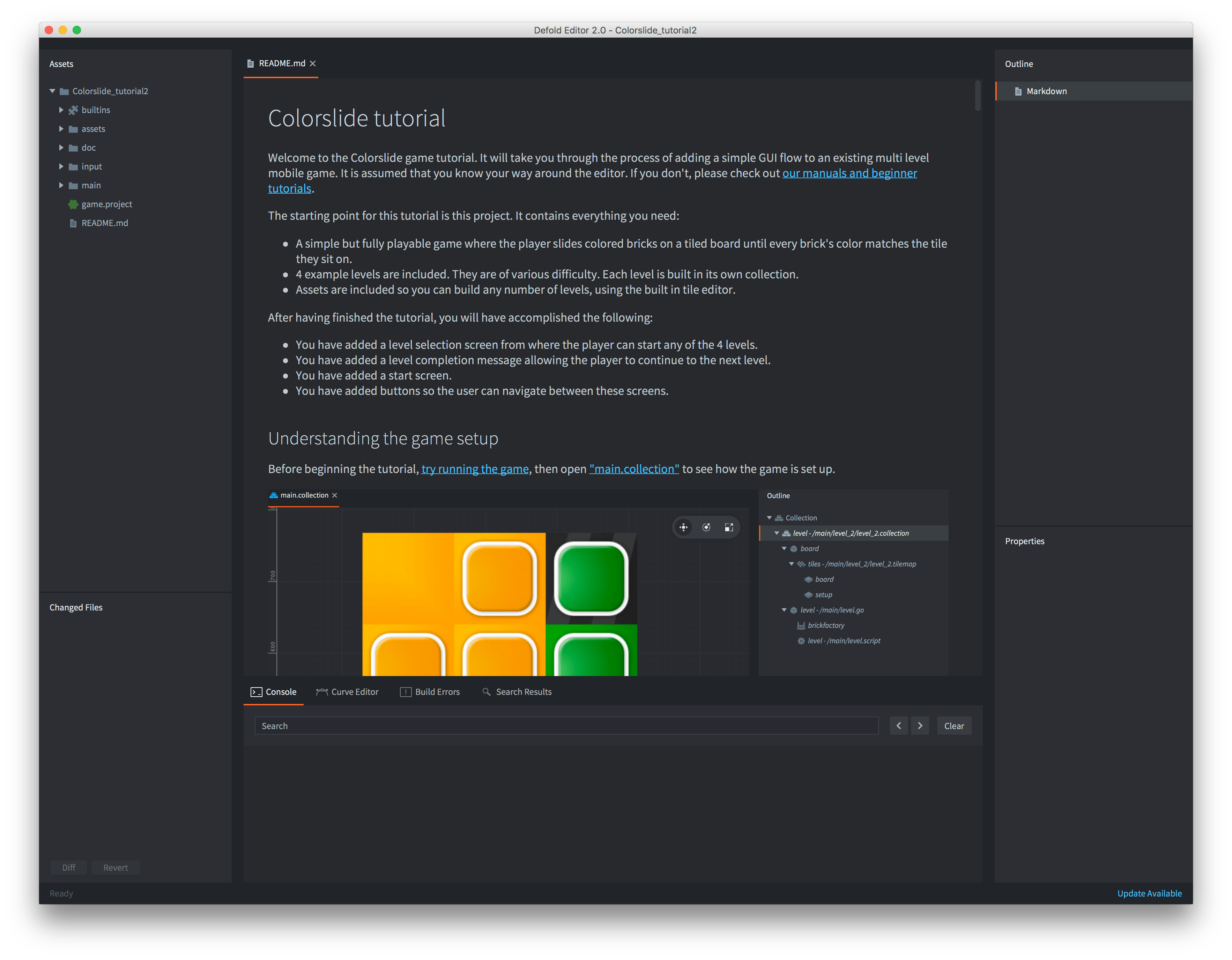
Task: Expand the main folder in assets
Action: tap(63, 185)
